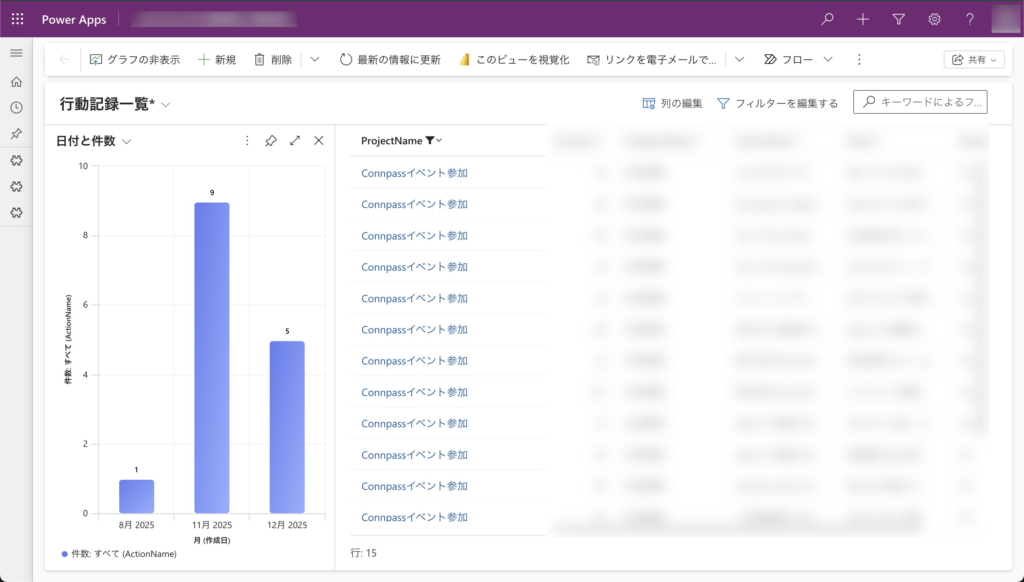
Task: Open the 行動記録一覧 view selector dropdown
Action: [x=166, y=104]
